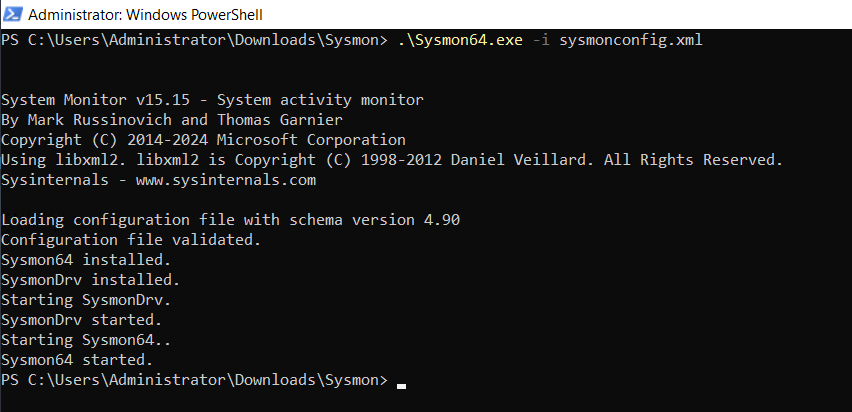
Task: Click the Copyright Microsoft Corporation line
Action: 203,140
